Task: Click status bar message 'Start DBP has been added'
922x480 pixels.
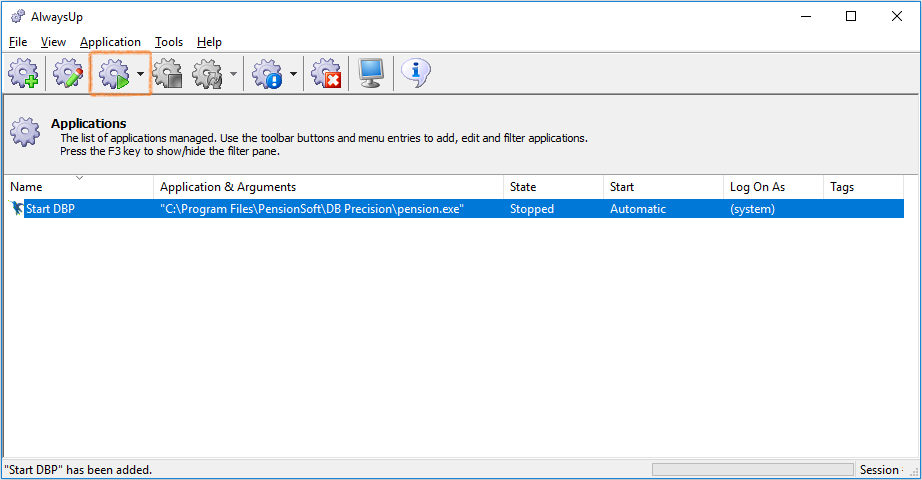Action: point(78,469)
